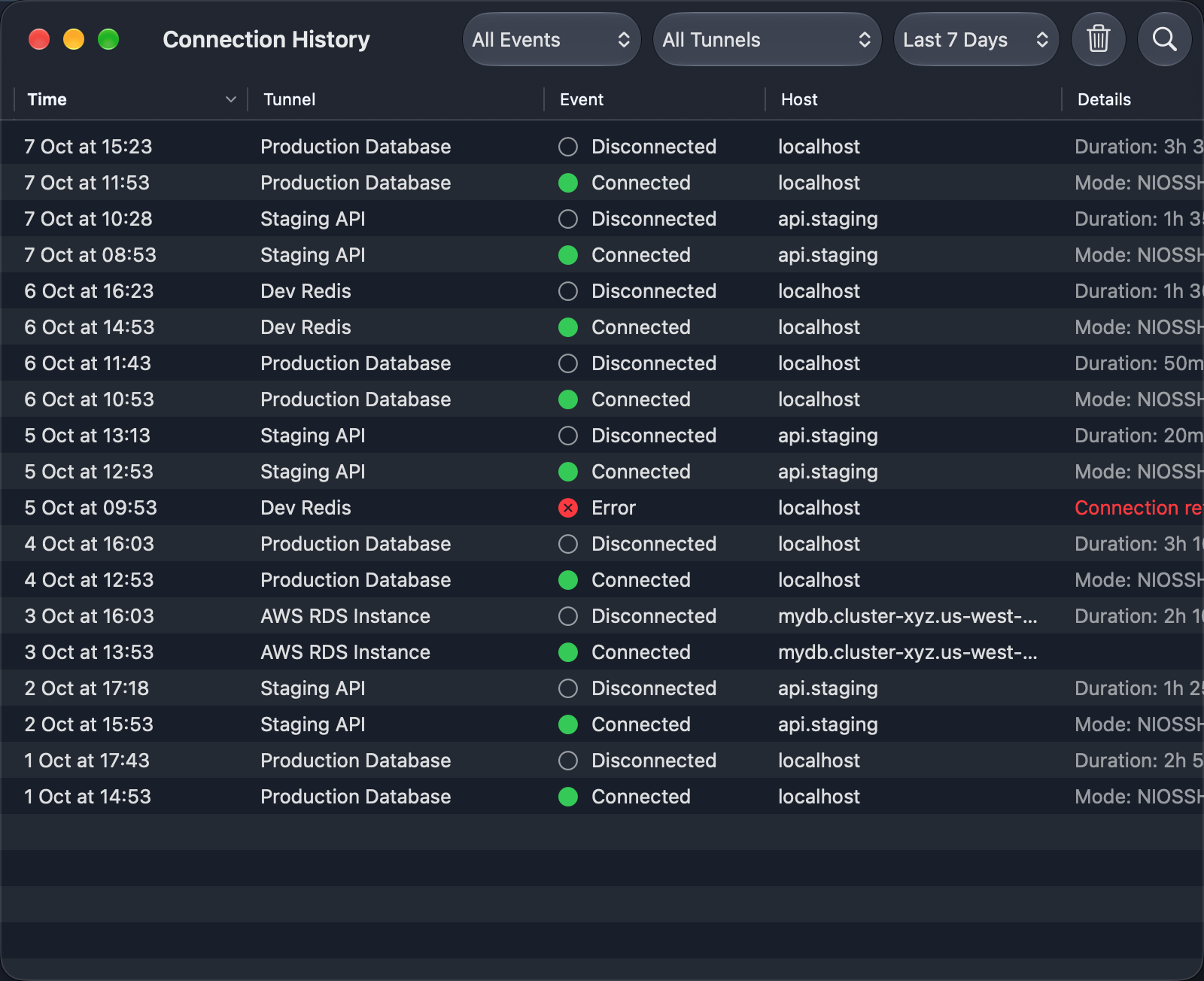
Task: Click 'Disconnected' label in the 6 Oct 16:23 row
Action: [654, 291]
